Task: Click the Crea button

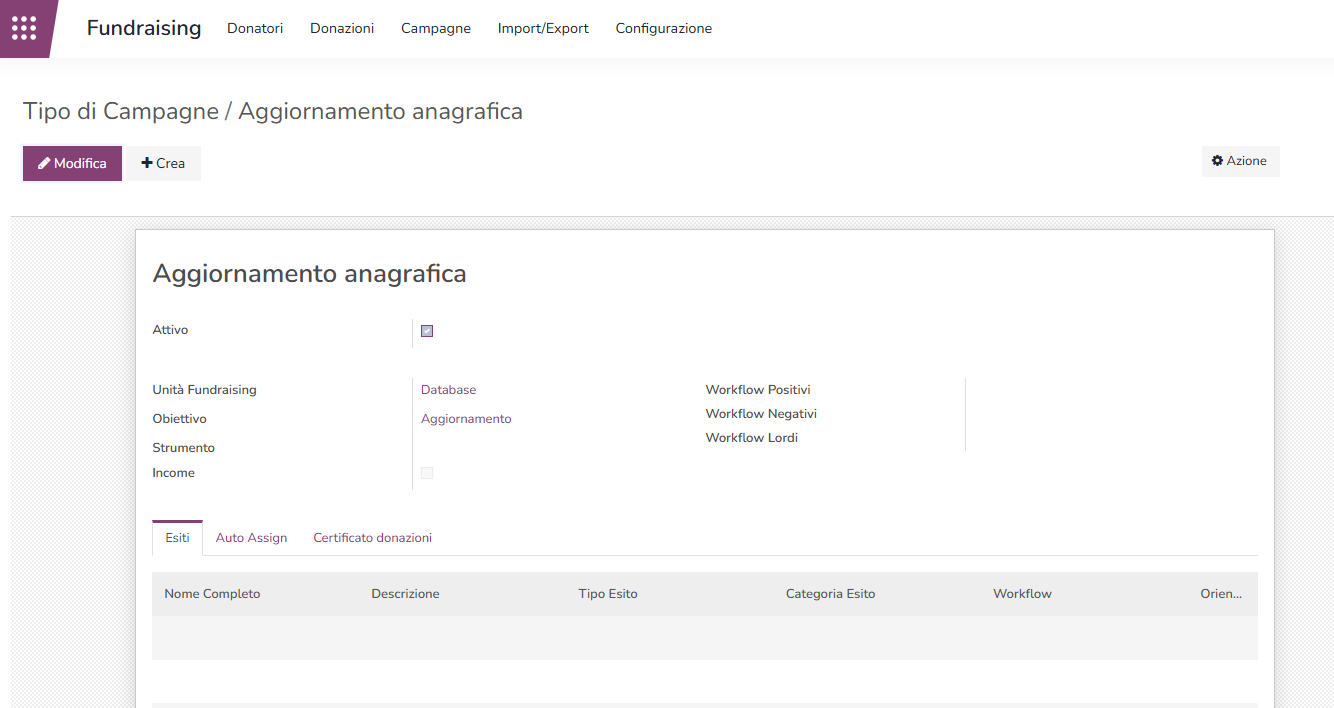Action: 163,163
